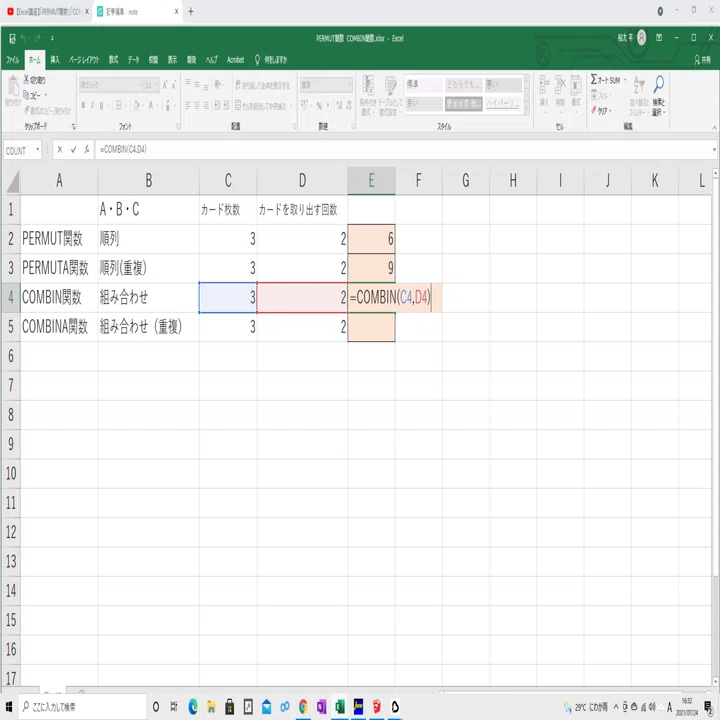The image size is (720, 720).
Task: Expand the formula bar chevron
Action: (x=714, y=150)
